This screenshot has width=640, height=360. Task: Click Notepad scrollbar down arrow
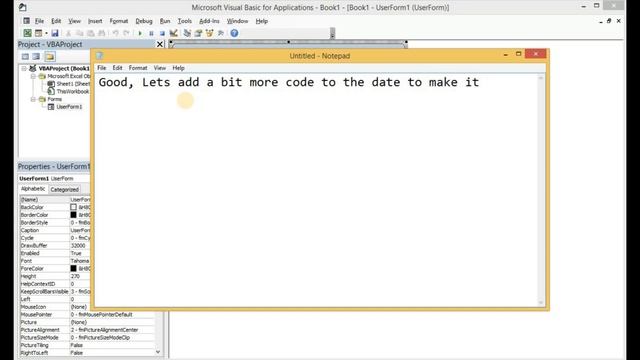tap(541, 302)
